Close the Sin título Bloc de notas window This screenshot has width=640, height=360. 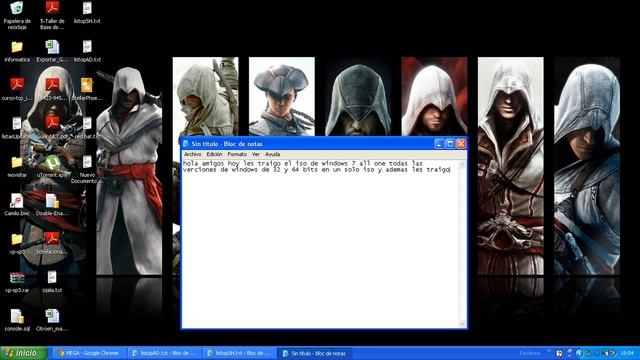click(x=461, y=144)
